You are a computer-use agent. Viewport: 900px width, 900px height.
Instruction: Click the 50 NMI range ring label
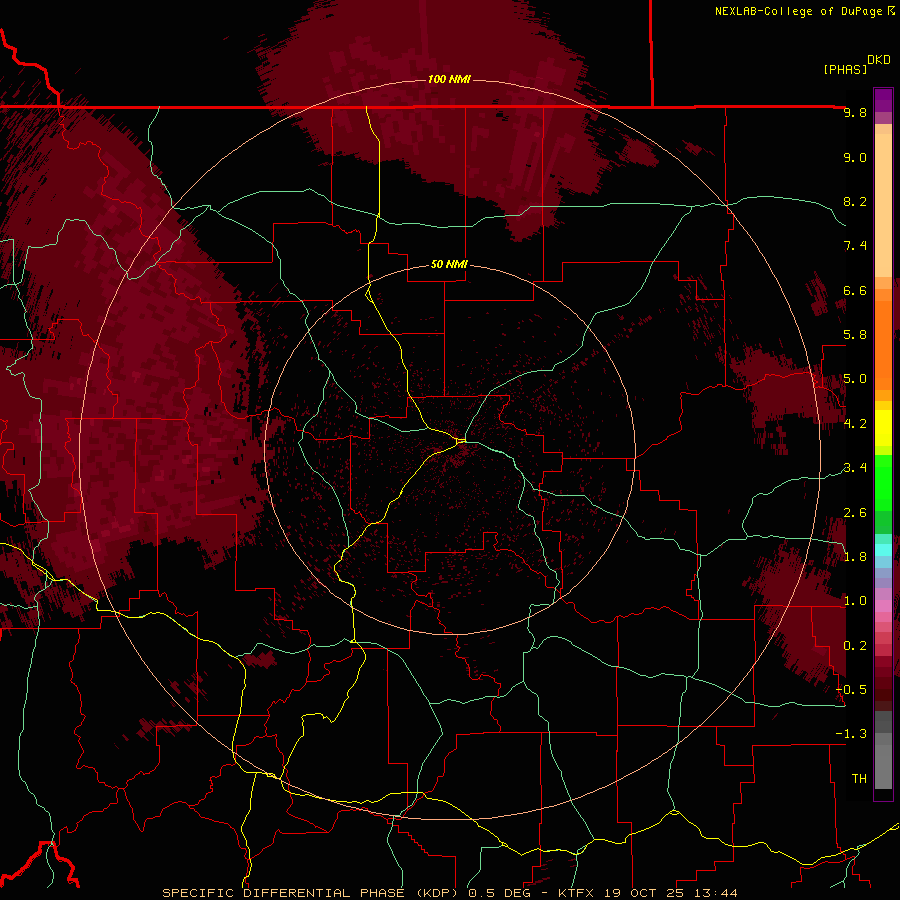coord(449,264)
